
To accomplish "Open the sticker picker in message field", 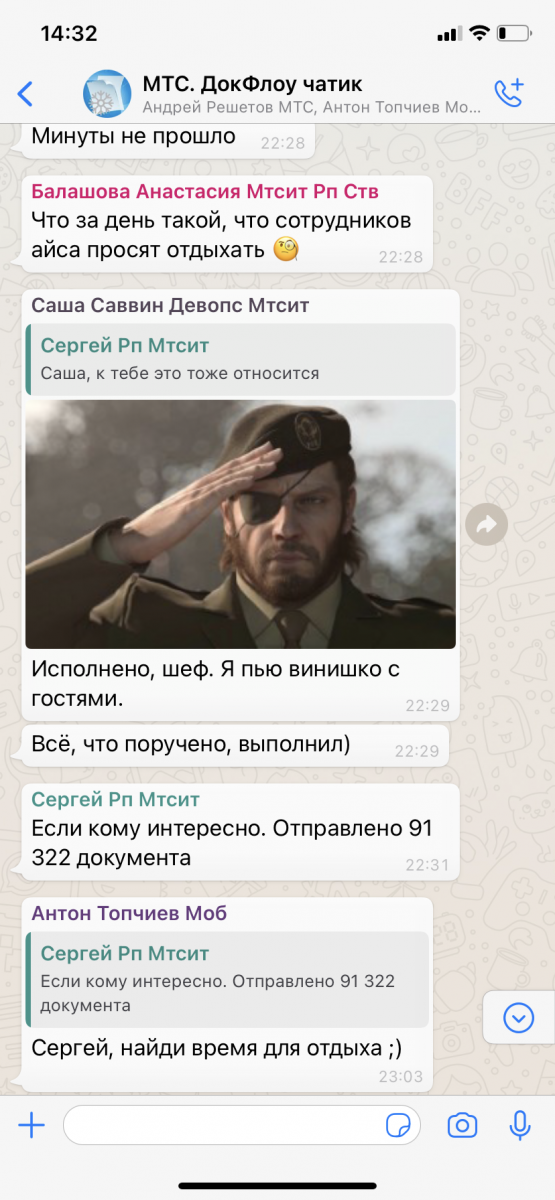I will click(x=399, y=1126).
